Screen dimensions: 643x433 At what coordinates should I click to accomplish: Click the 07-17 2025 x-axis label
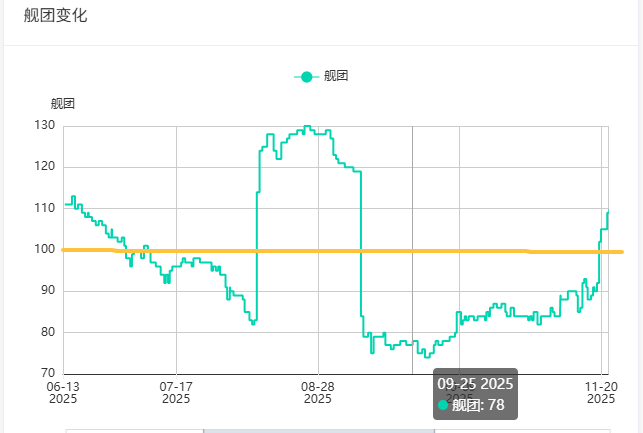[x=176, y=391]
